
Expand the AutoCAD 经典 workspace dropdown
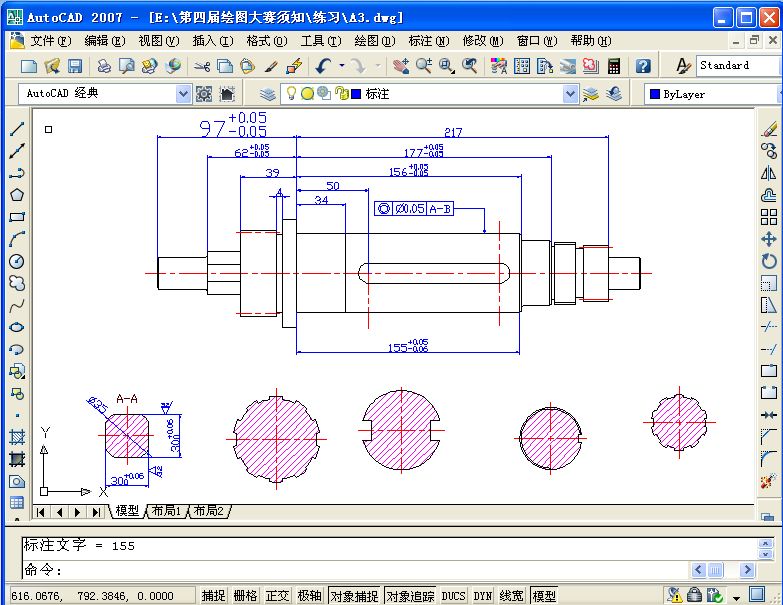183,94
